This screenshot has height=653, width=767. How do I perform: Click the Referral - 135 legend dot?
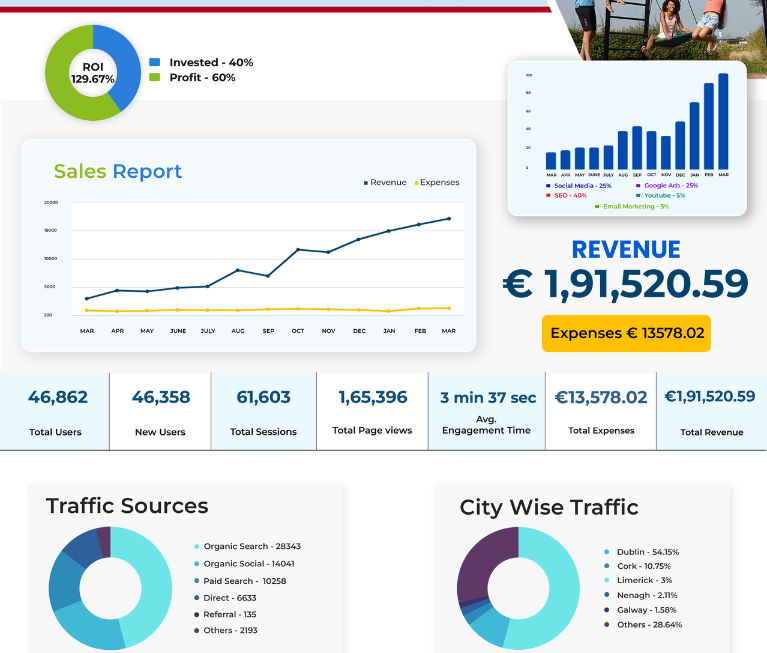tap(197, 614)
